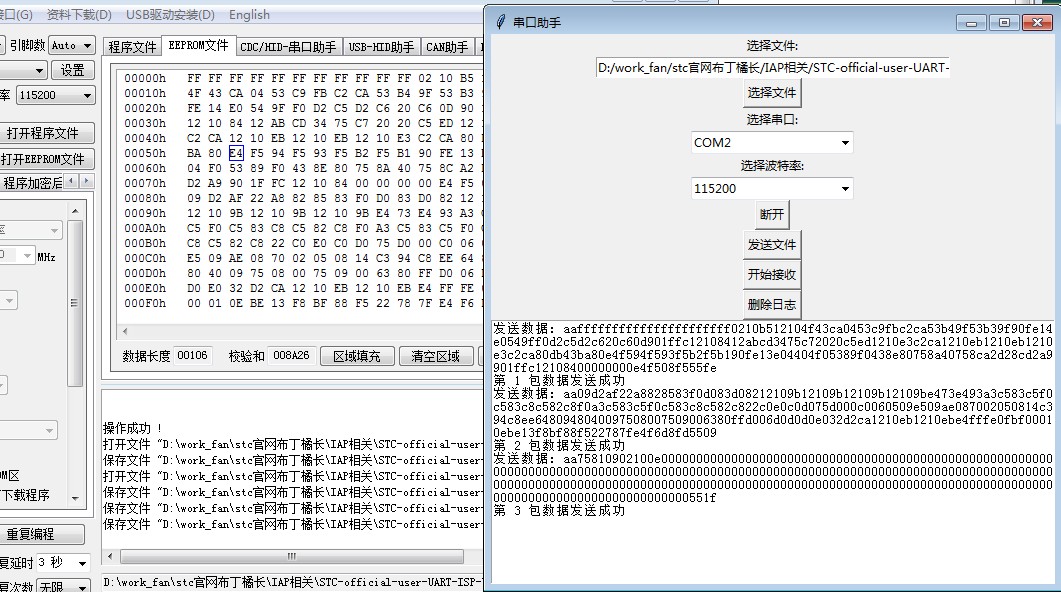Click the 重复编程 button
Image resolution: width=1061 pixels, height=592 pixels.
coord(41,534)
